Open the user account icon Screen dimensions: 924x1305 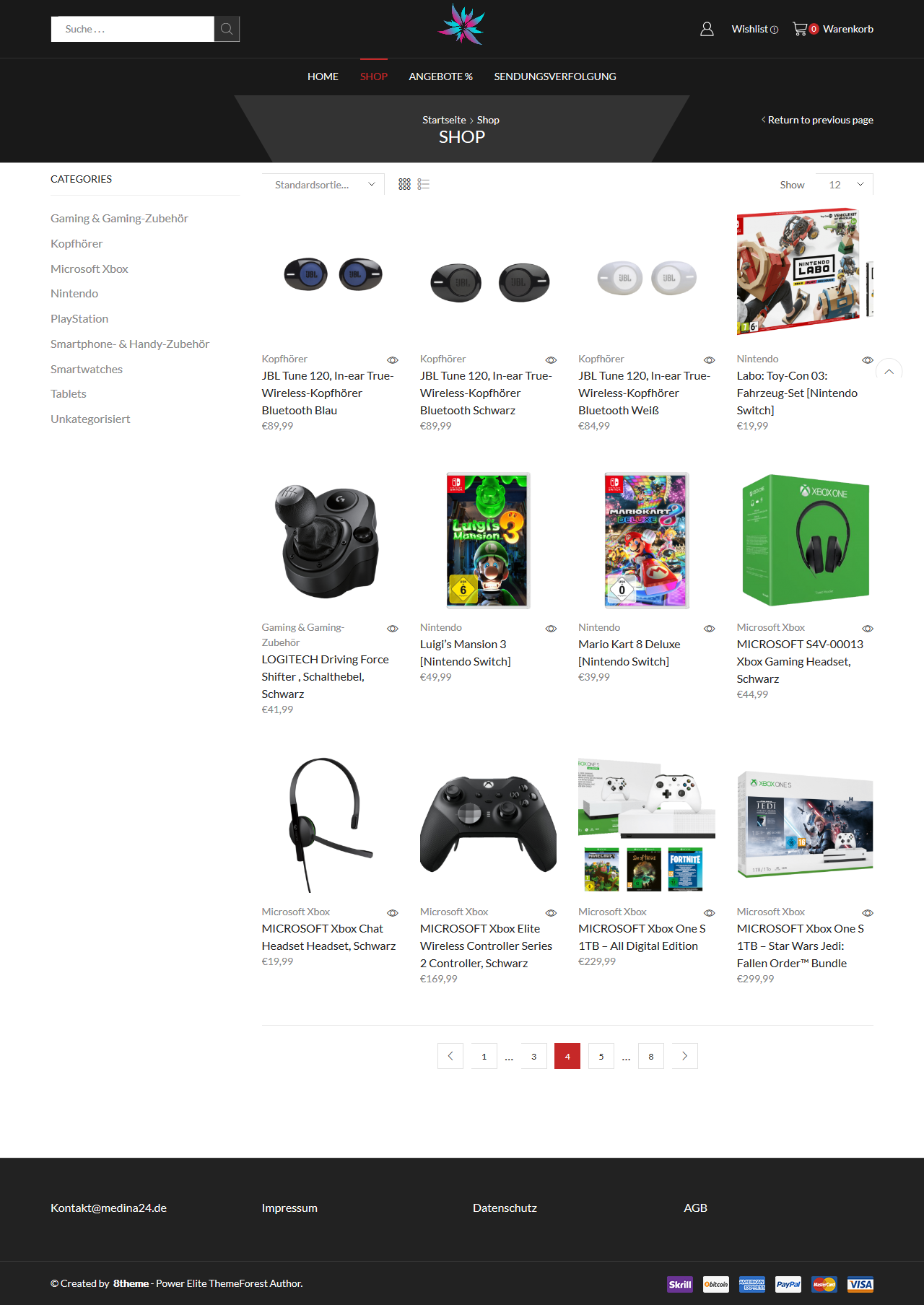[707, 29]
